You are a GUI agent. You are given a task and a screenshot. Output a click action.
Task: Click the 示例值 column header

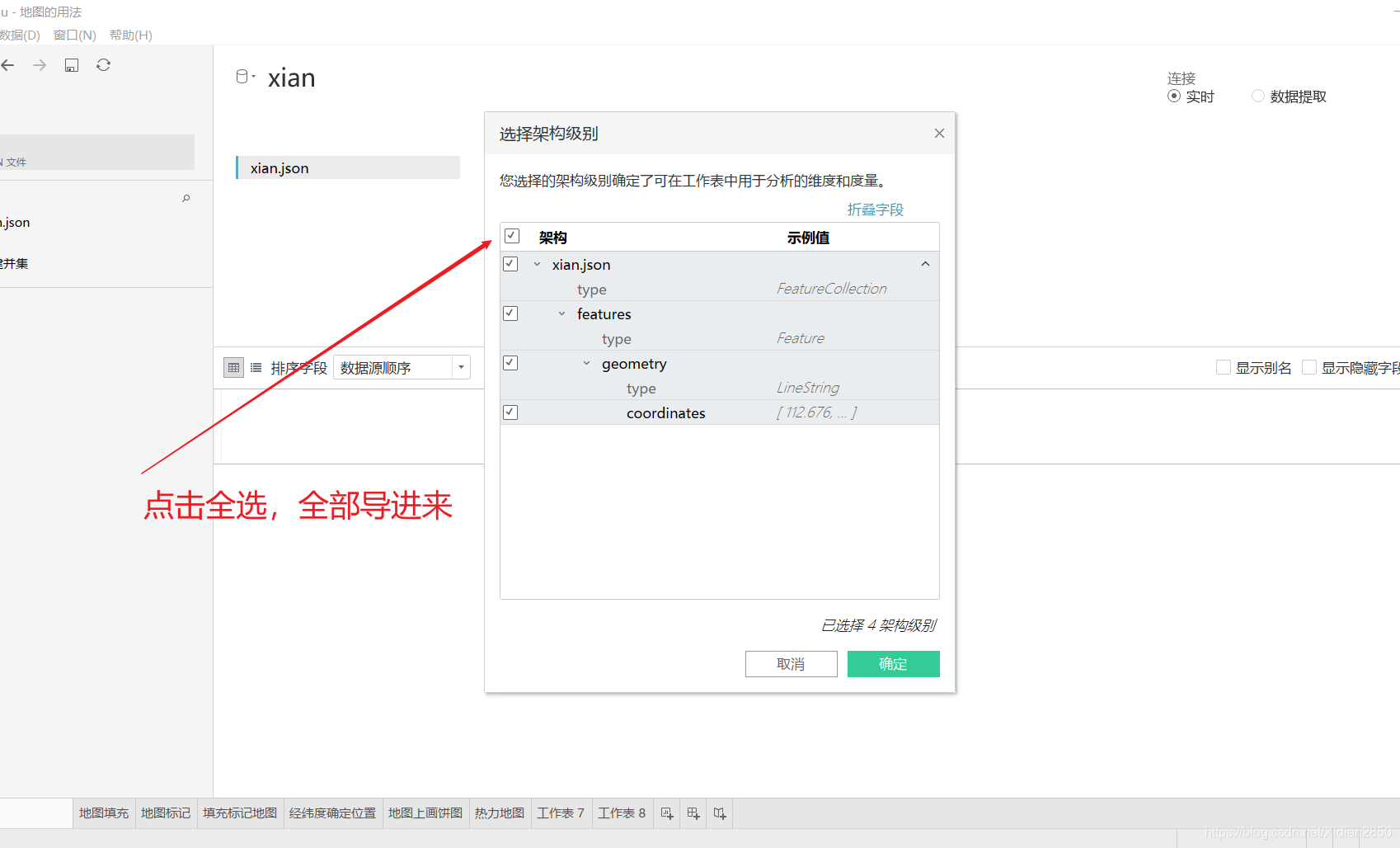click(x=808, y=238)
